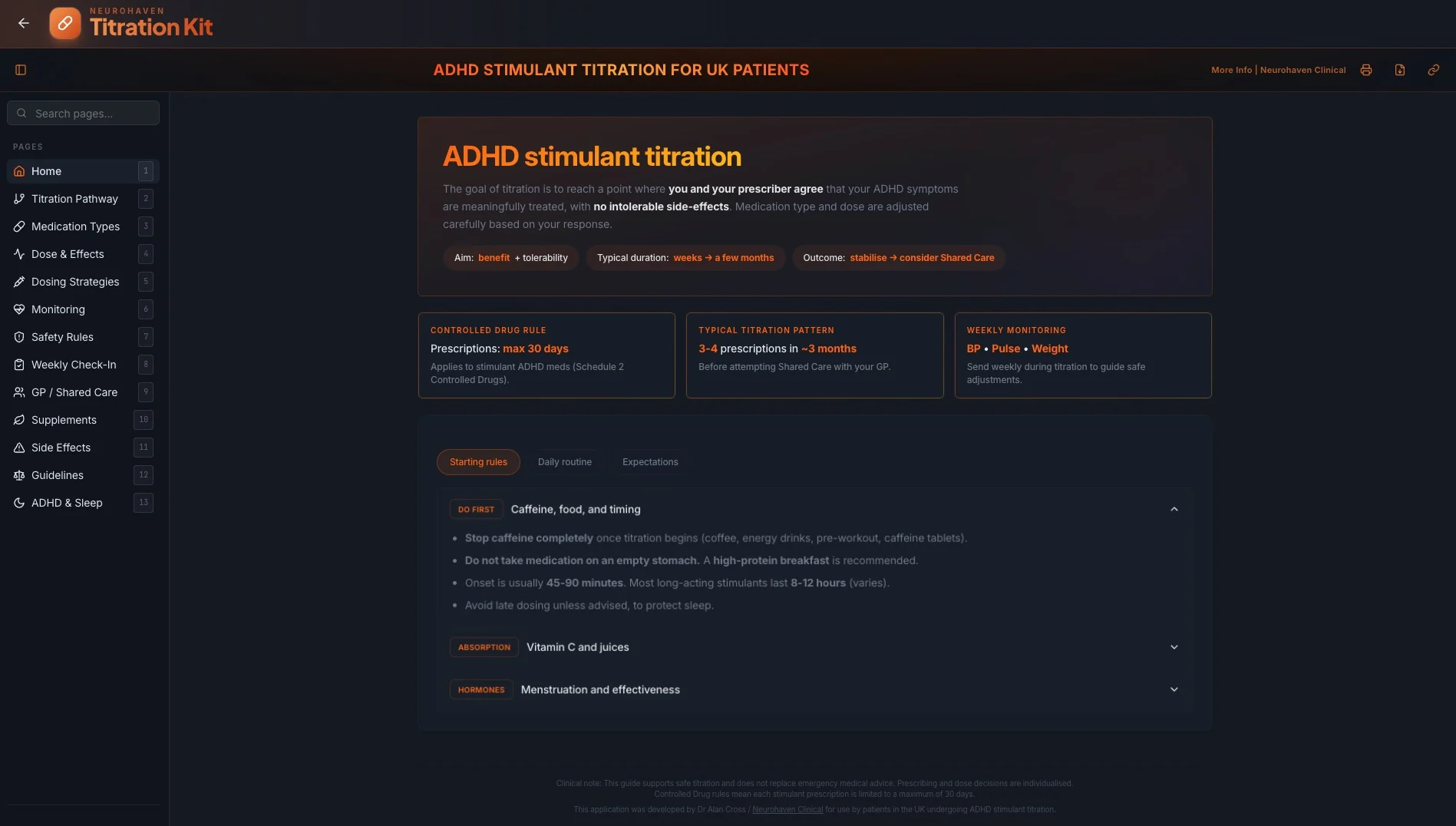Open Side Effects warning item
The image size is (1456, 826).
click(x=83, y=448)
